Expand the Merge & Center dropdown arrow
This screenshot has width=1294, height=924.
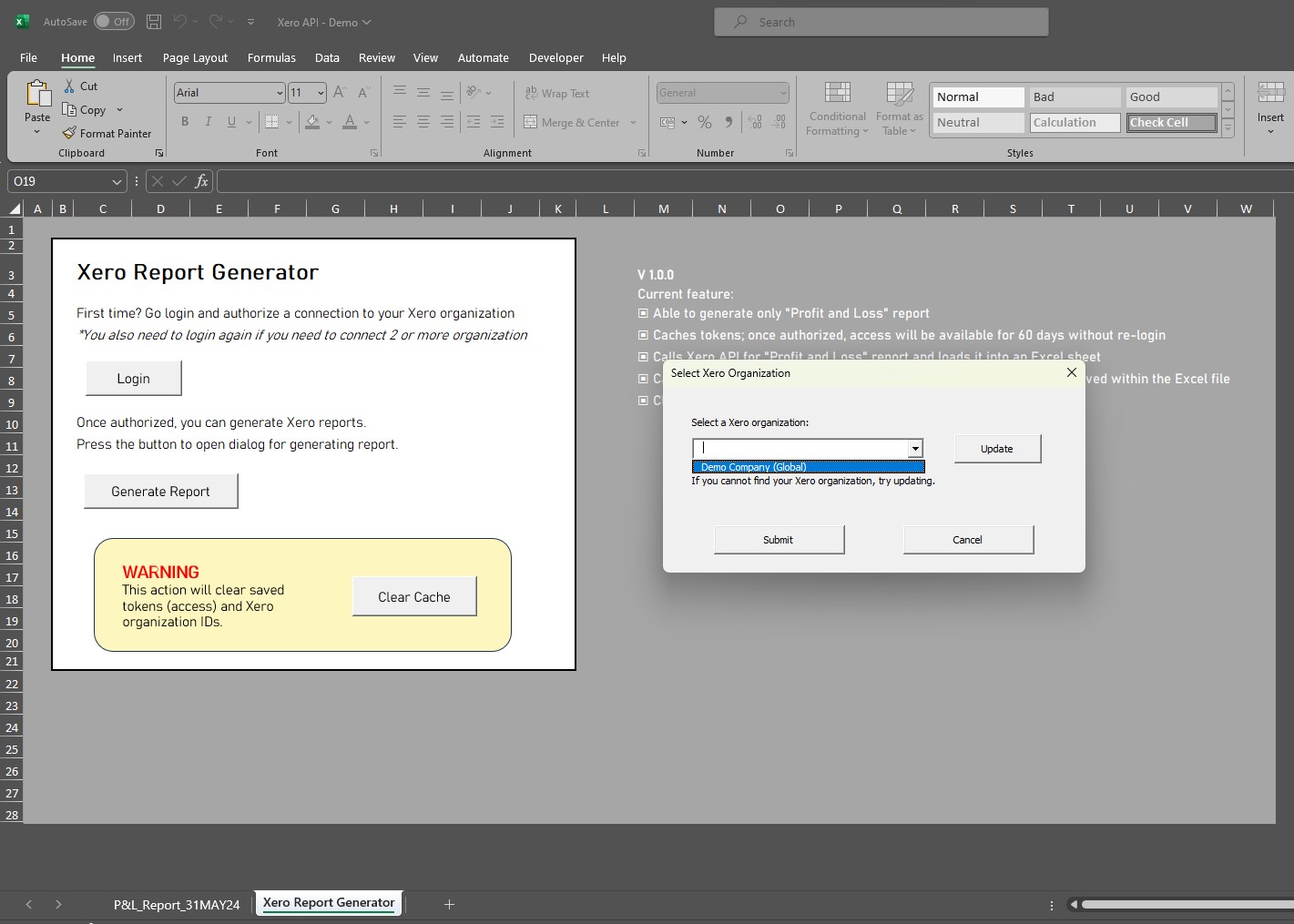tap(633, 122)
